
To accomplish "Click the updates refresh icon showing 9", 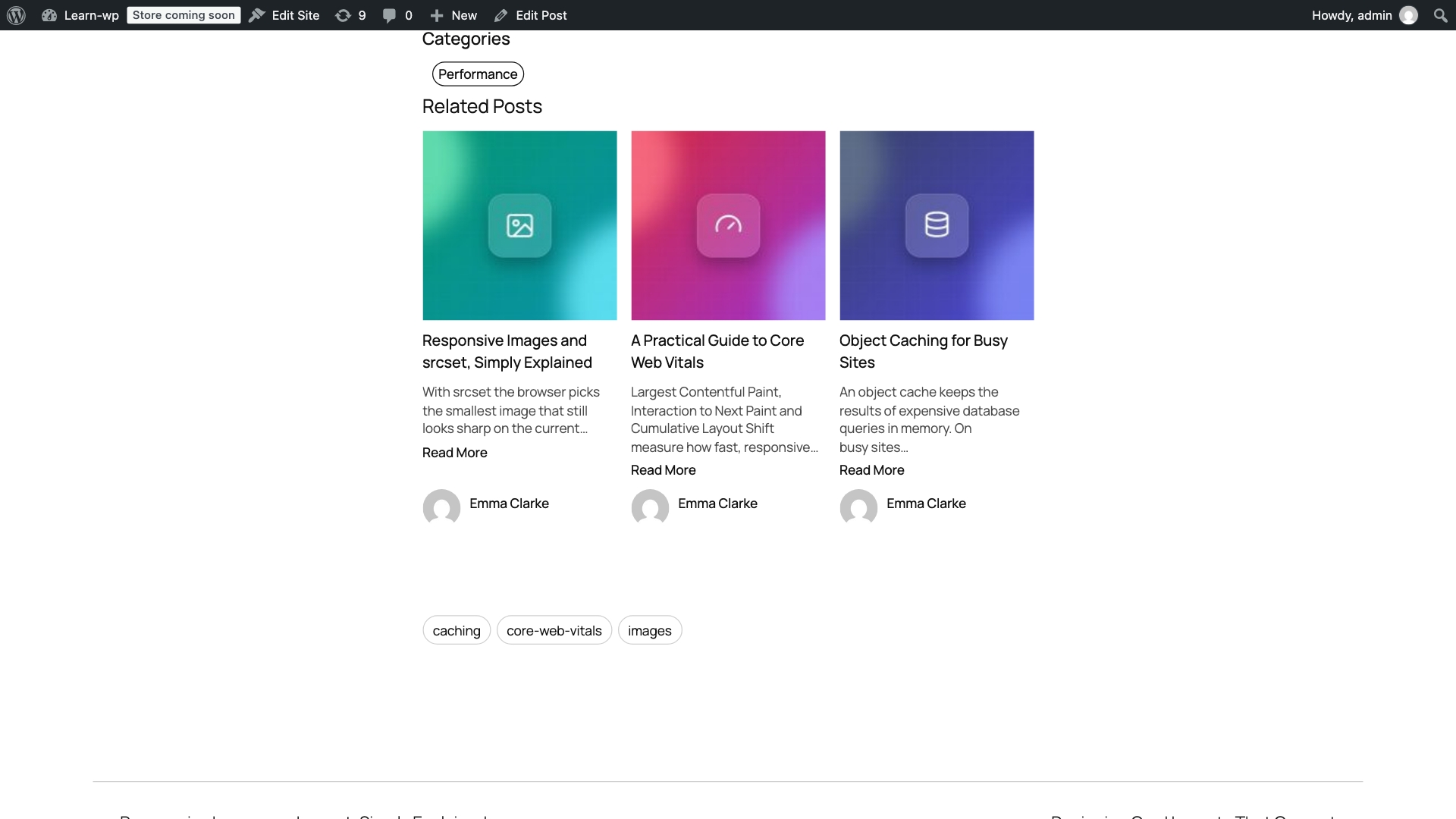I will (x=343, y=15).
